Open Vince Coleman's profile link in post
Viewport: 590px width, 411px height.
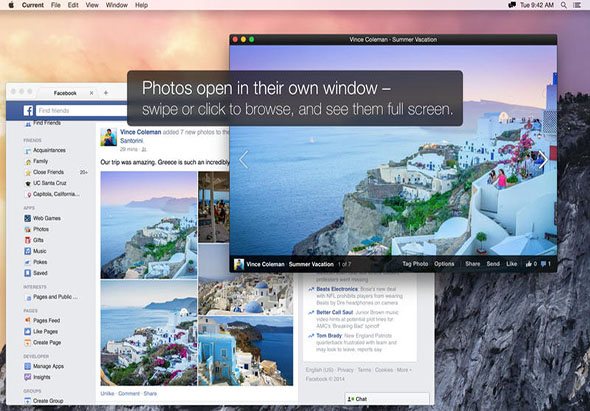point(141,132)
